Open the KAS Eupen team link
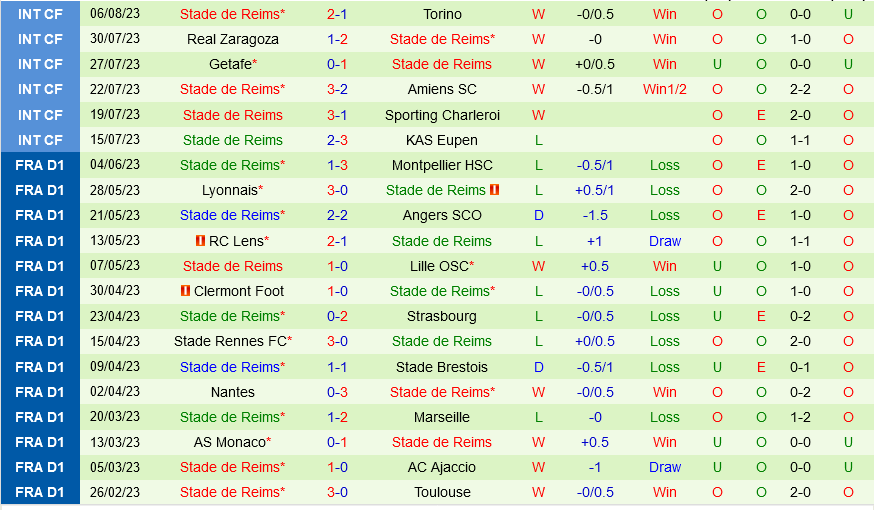This screenshot has height=510, width=874. click(x=442, y=140)
